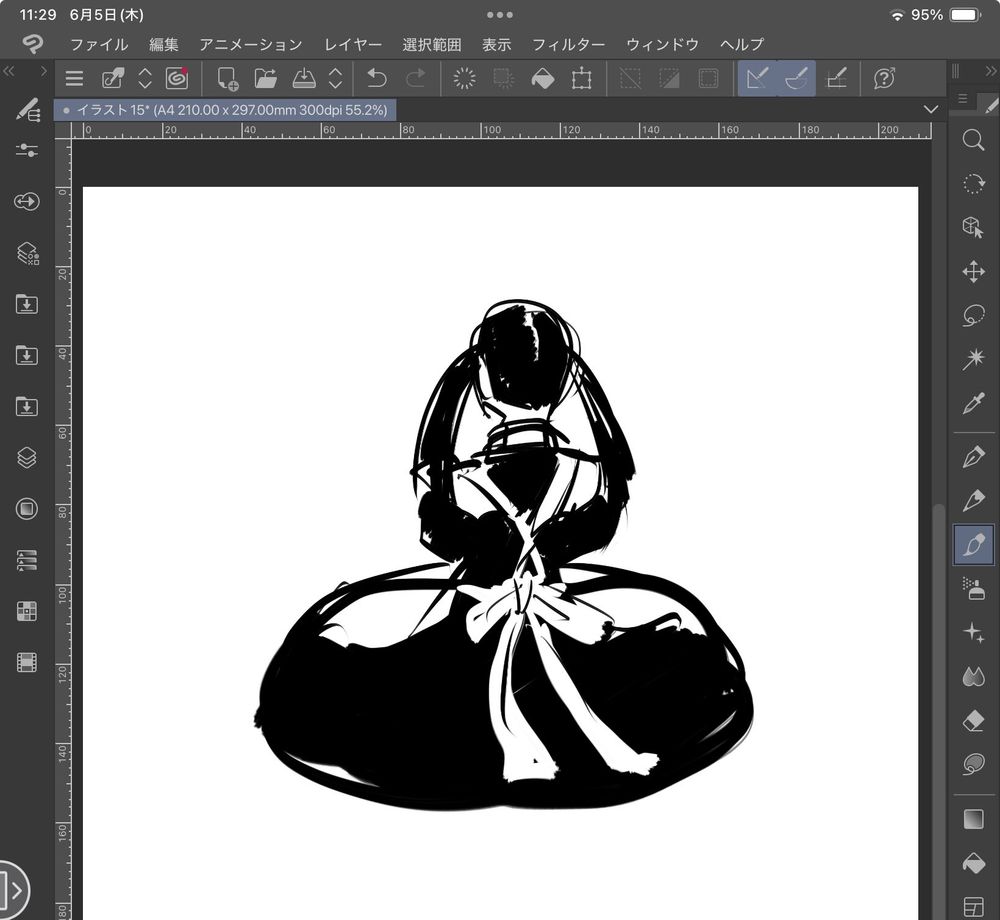Open the アニメーション menu

250,44
